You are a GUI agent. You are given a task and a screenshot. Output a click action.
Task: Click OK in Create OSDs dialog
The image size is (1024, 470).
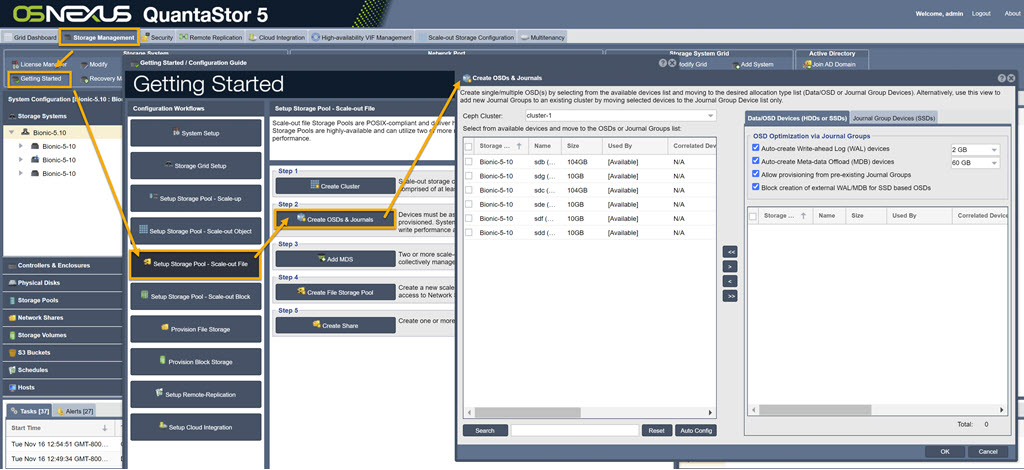[944, 452]
